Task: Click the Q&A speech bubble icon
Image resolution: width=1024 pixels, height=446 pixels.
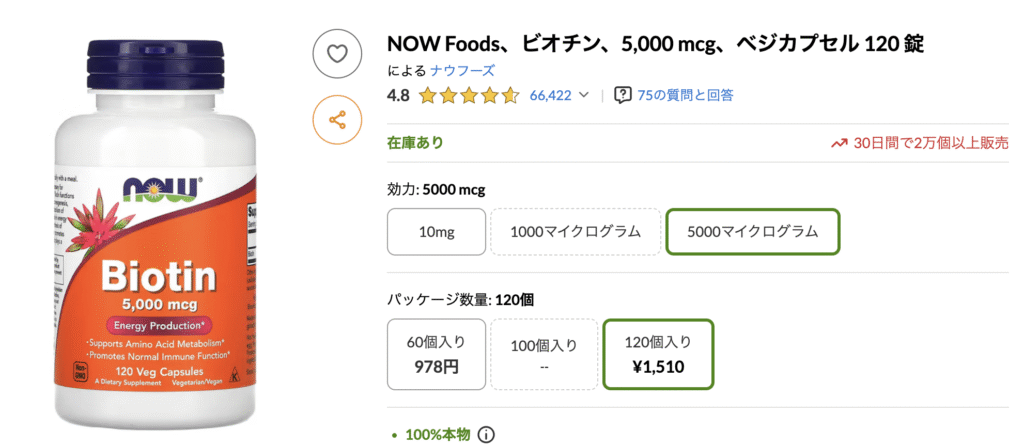Action: coord(623,95)
